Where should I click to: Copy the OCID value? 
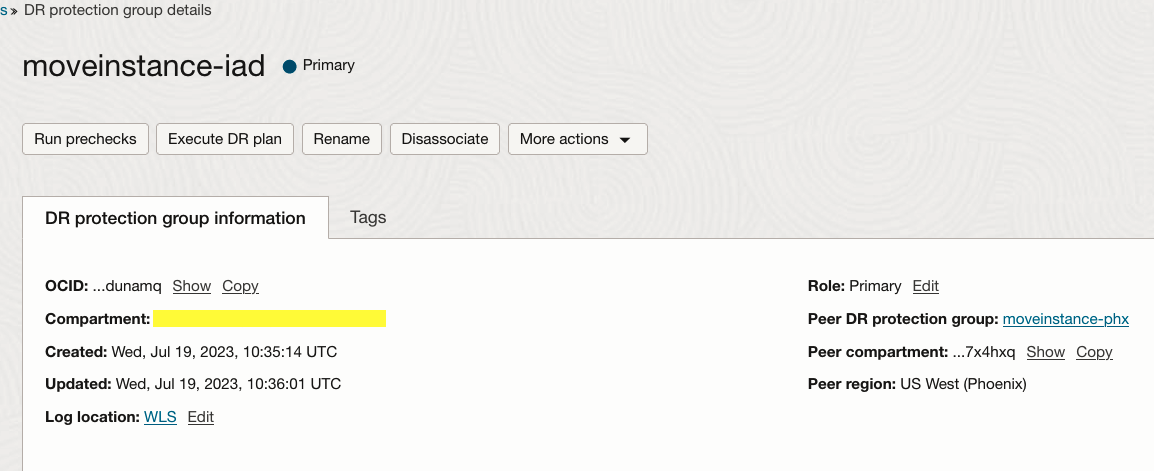(240, 286)
